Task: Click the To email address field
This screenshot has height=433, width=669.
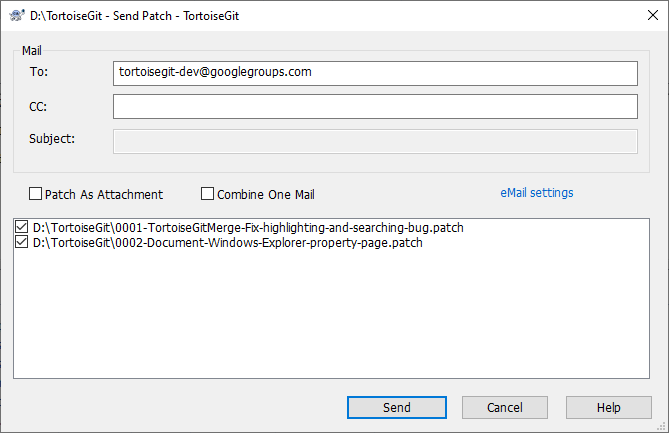Action: click(x=375, y=73)
